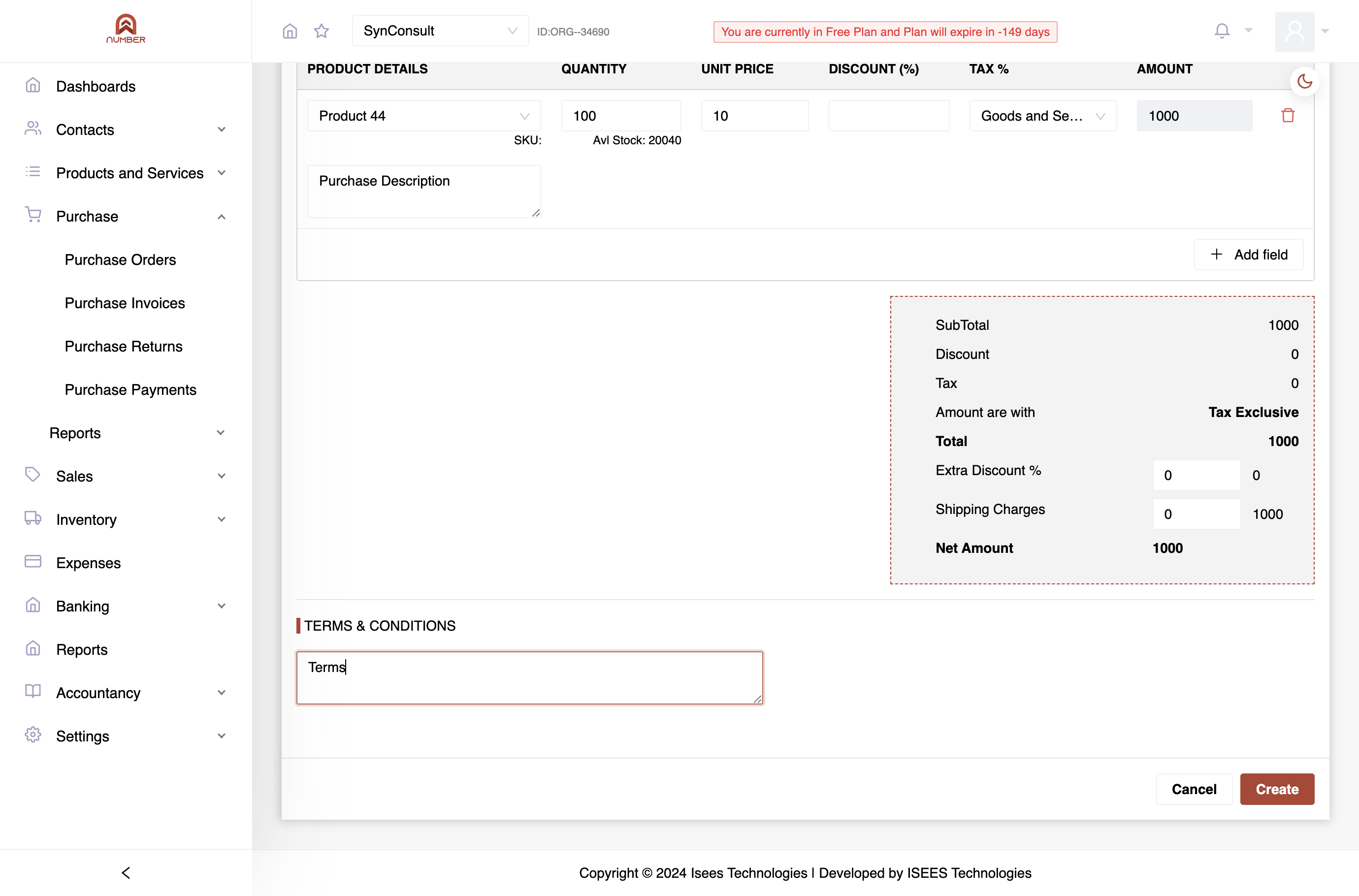Expand the Products and Services chevron

point(222,173)
